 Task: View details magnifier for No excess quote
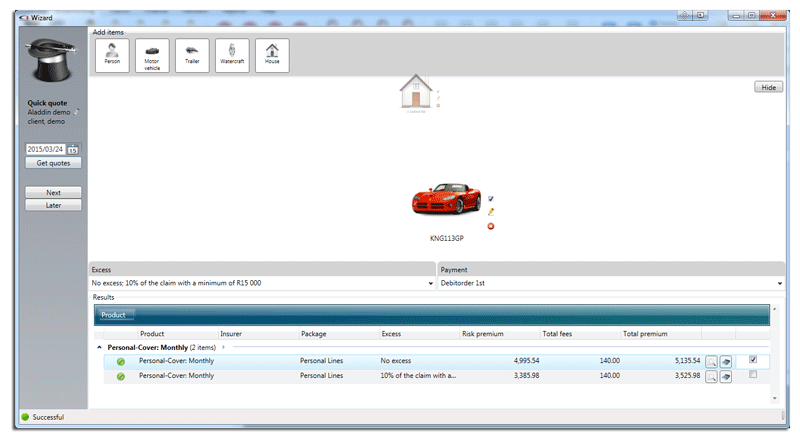(711, 362)
